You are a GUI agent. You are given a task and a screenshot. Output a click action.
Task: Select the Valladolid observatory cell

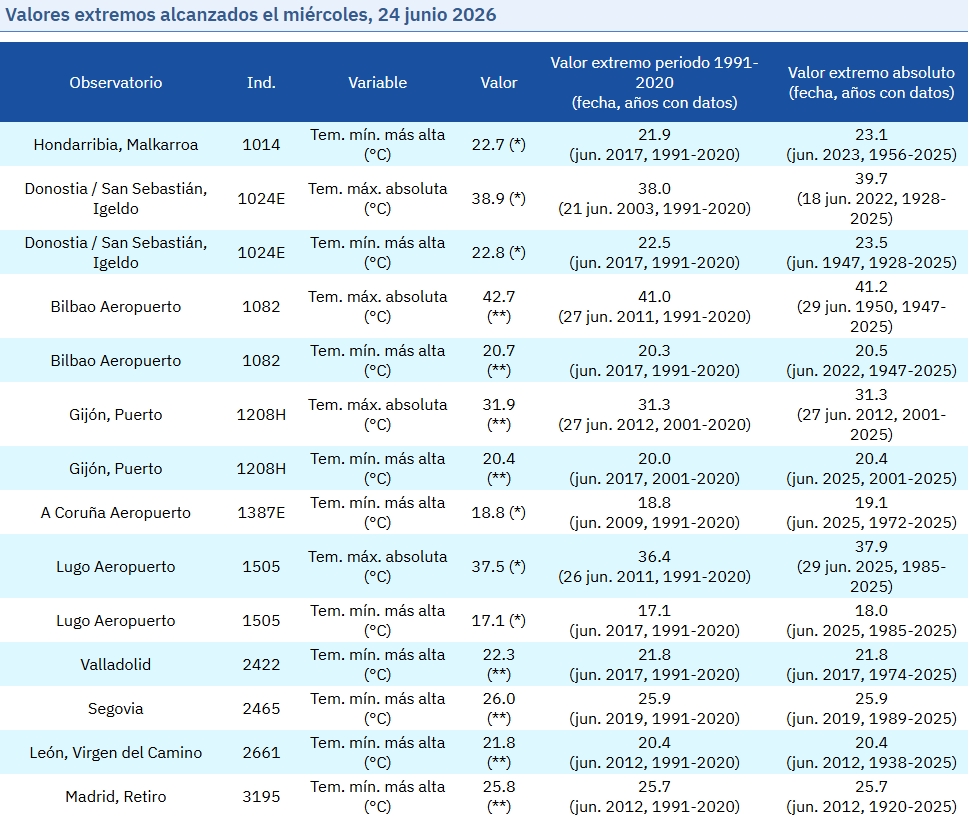click(116, 664)
